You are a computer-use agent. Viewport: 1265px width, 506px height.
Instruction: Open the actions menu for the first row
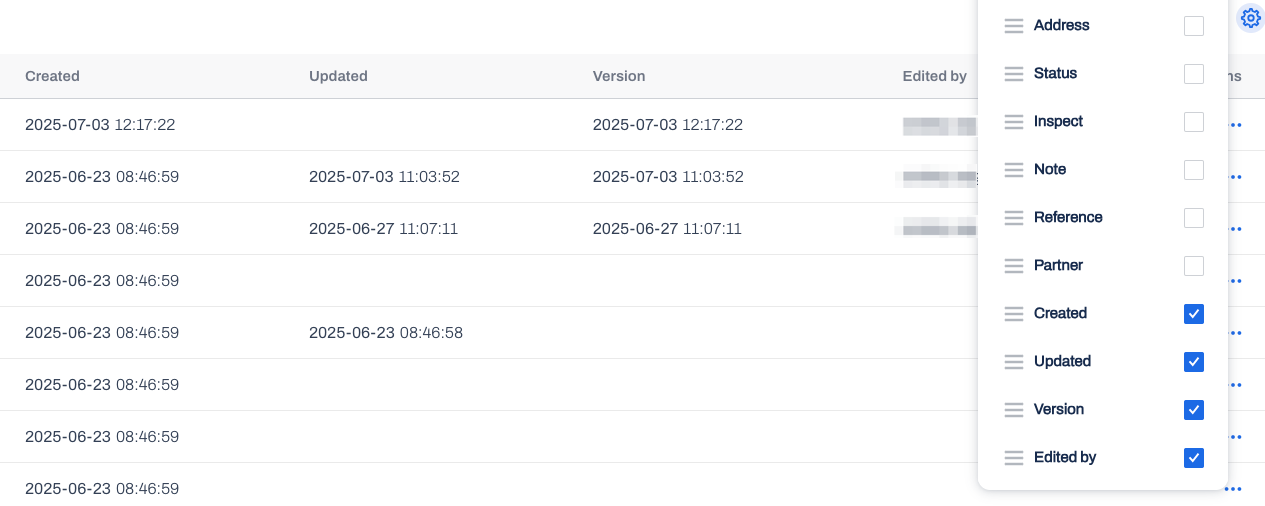click(1234, 125)
